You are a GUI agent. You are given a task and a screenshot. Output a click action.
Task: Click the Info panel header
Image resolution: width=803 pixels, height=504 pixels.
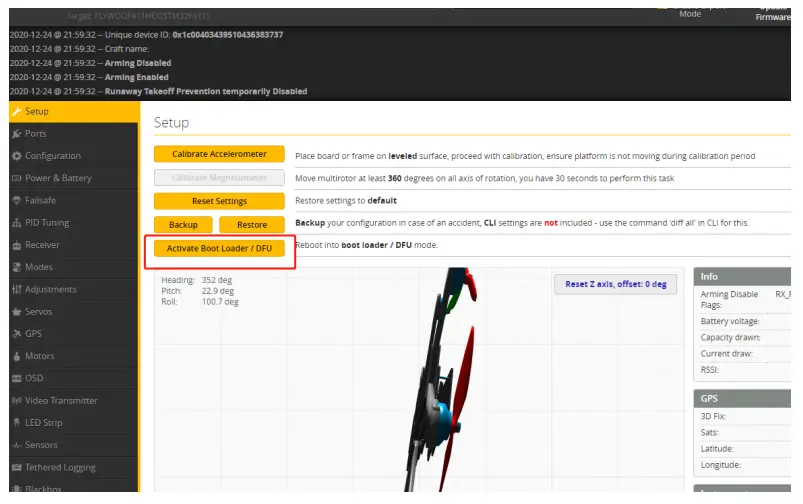[x=742, y=277]
